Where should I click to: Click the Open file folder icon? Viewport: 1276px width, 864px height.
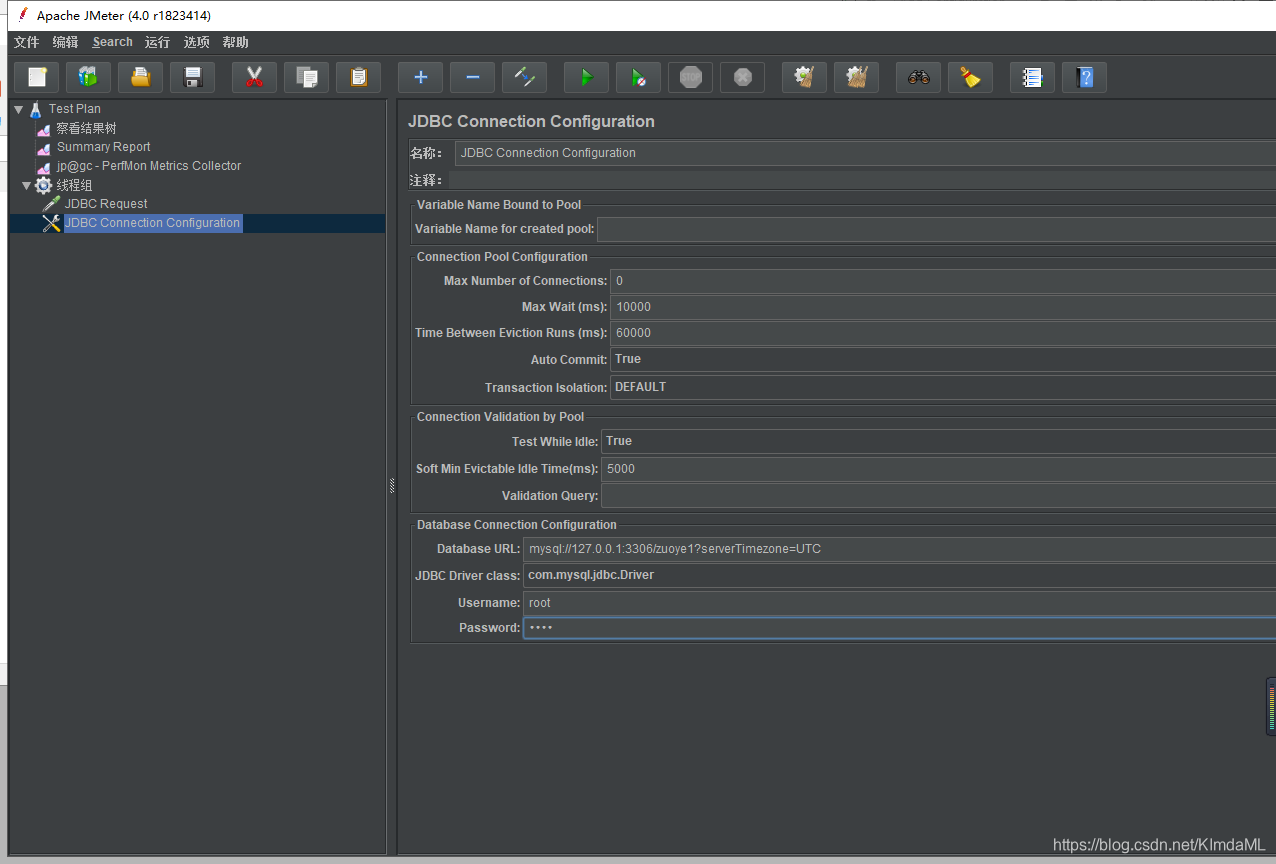[141, 77]
